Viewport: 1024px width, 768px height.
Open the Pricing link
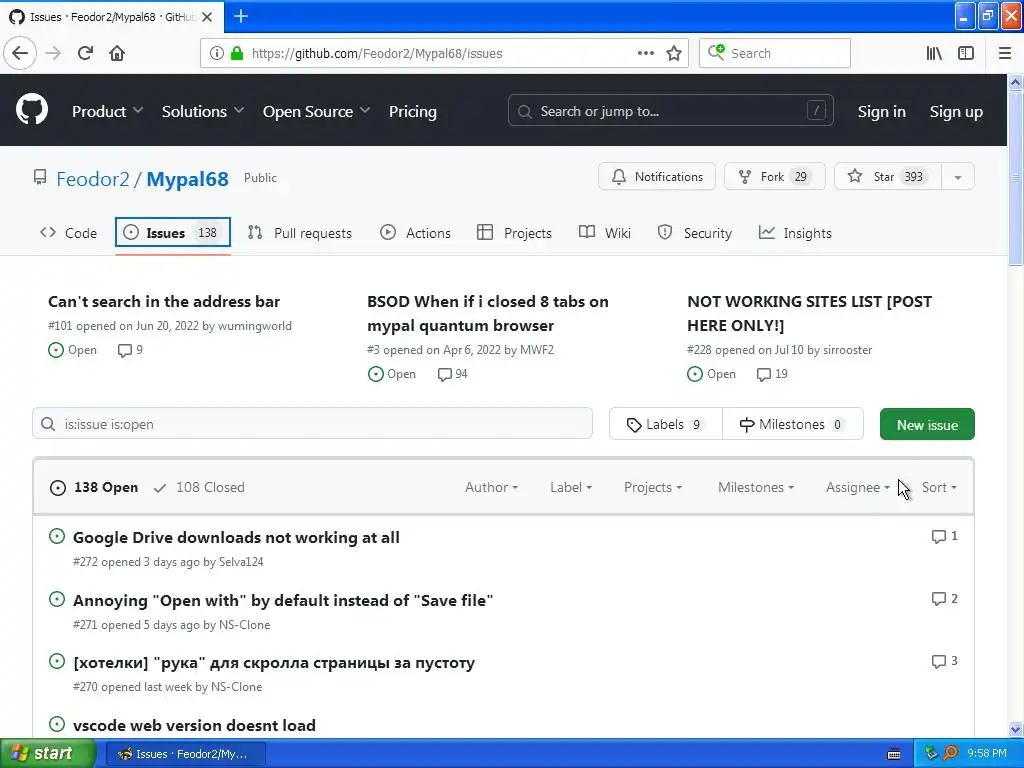click(x=413, y=112)
